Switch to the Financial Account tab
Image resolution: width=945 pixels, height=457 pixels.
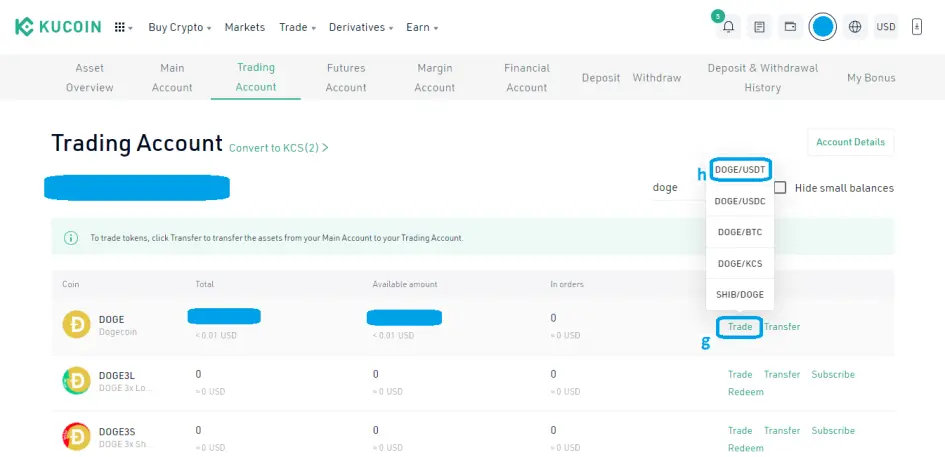527,77
